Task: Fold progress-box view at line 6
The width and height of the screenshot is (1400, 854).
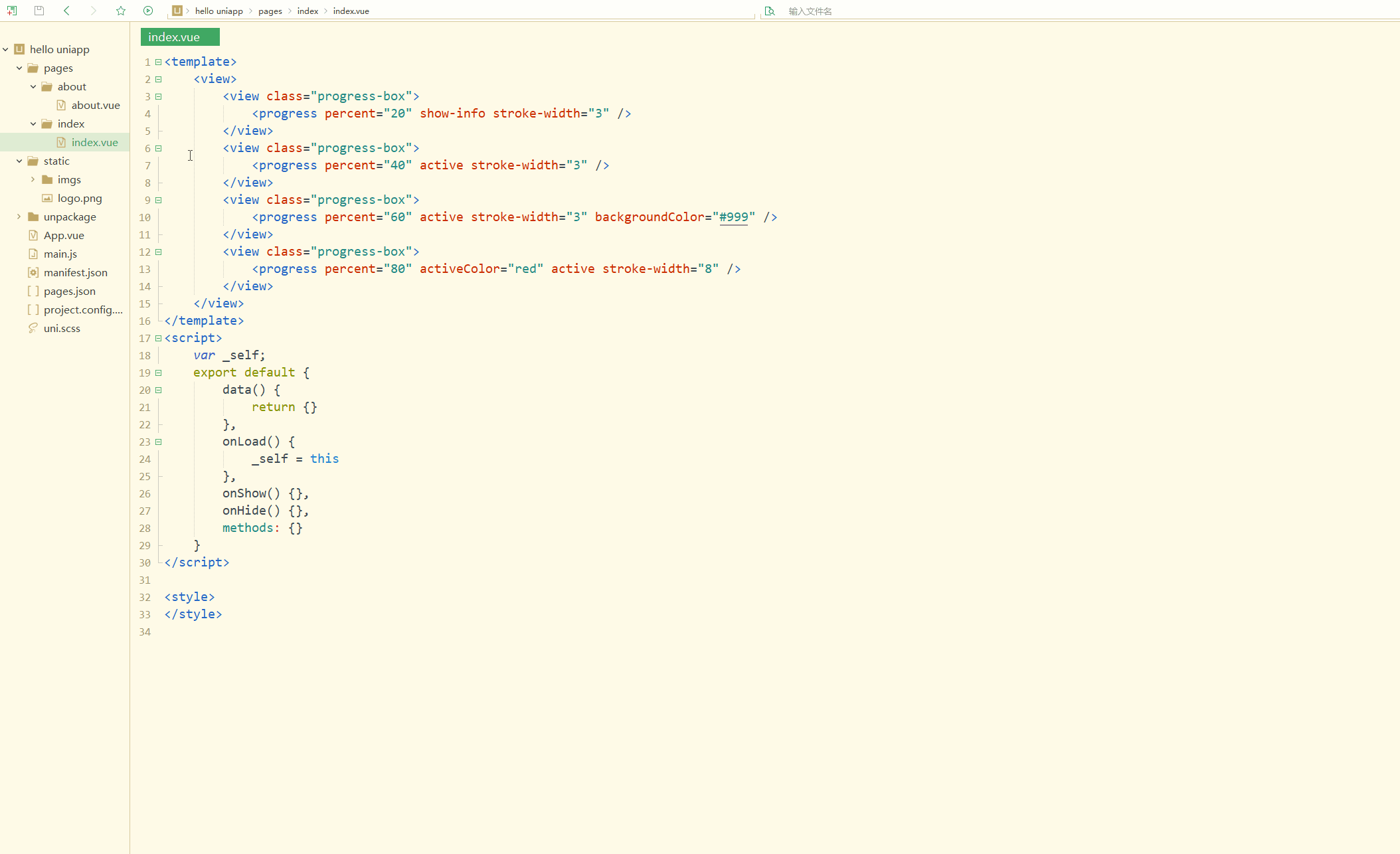Action: pyautogui.click(x=159, y=148)
